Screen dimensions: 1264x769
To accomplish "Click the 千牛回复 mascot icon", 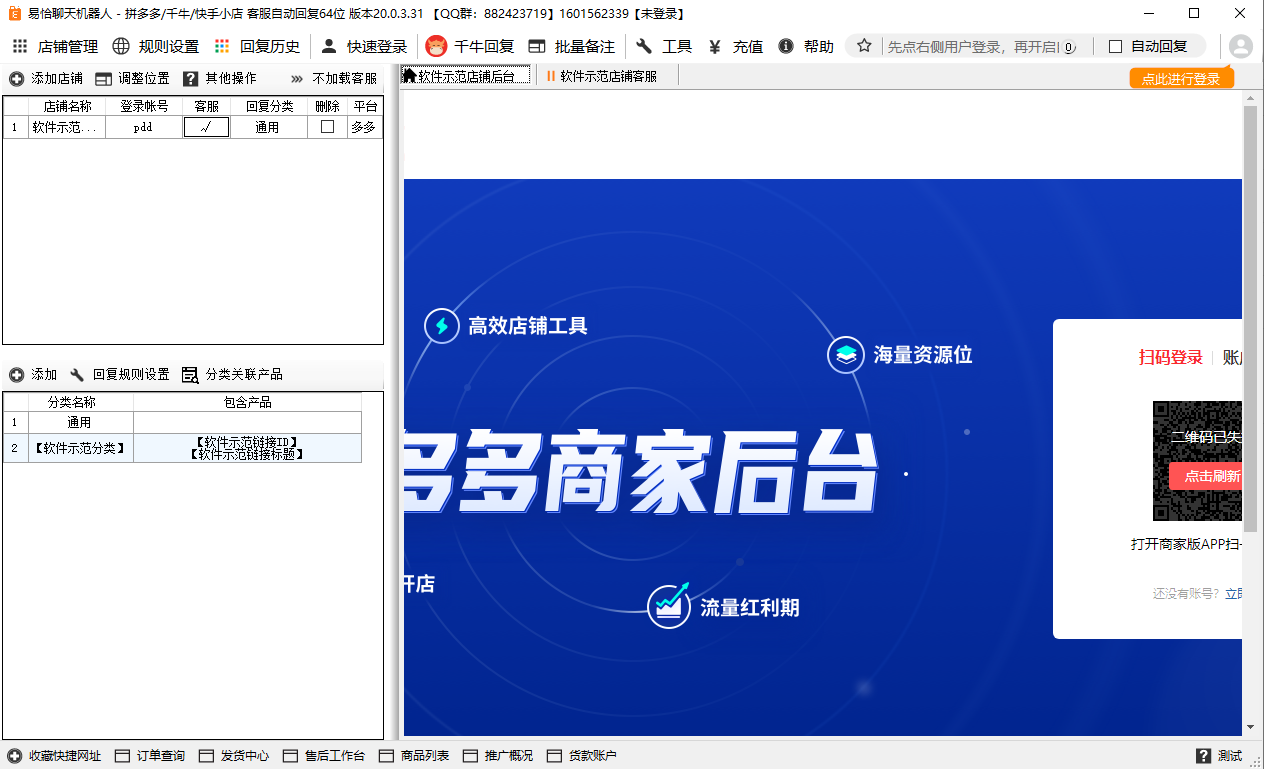I will pyautogui.click(x=436, y=46).
